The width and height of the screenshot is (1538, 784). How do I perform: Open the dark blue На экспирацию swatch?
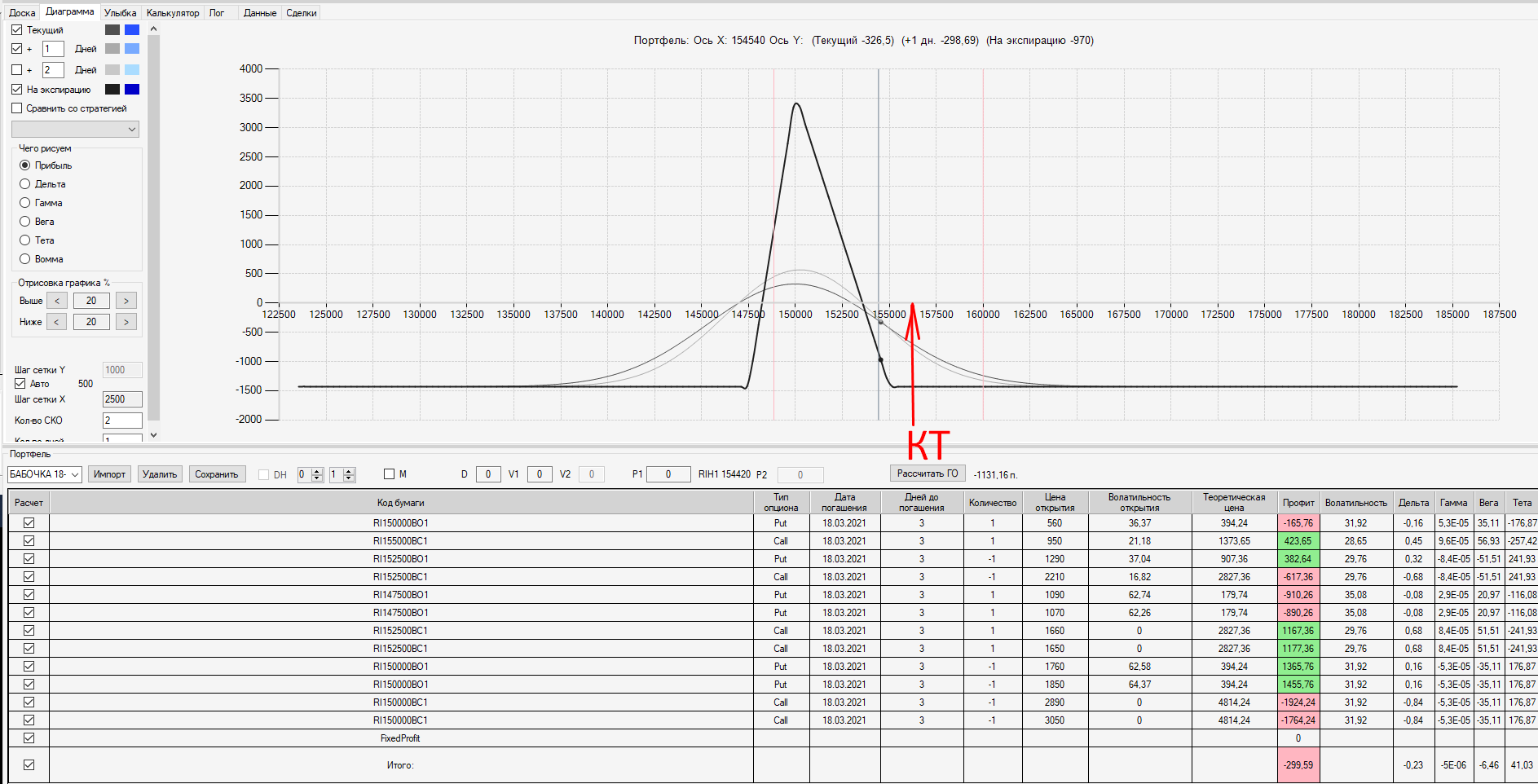pyautogui.click(x=132, y=90)
